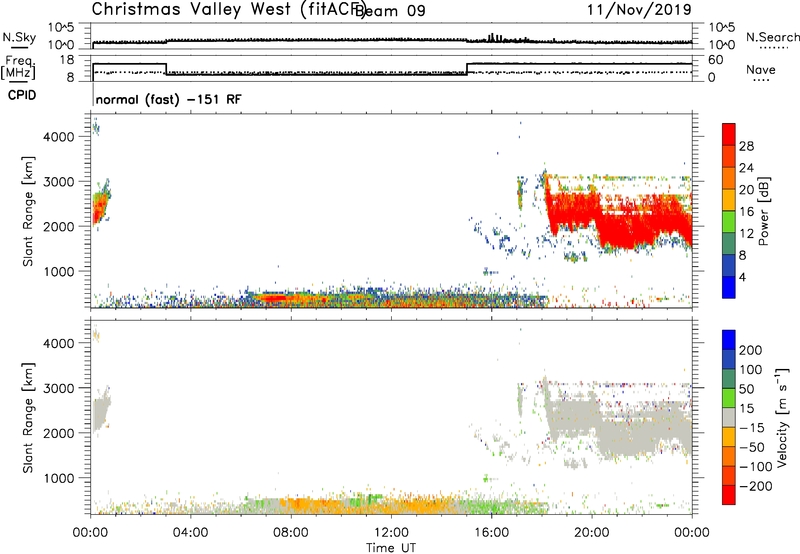Click the power colorbar red segment above 28 dB
The width and height of the screenshot is (800, 554).
(729, 135)
